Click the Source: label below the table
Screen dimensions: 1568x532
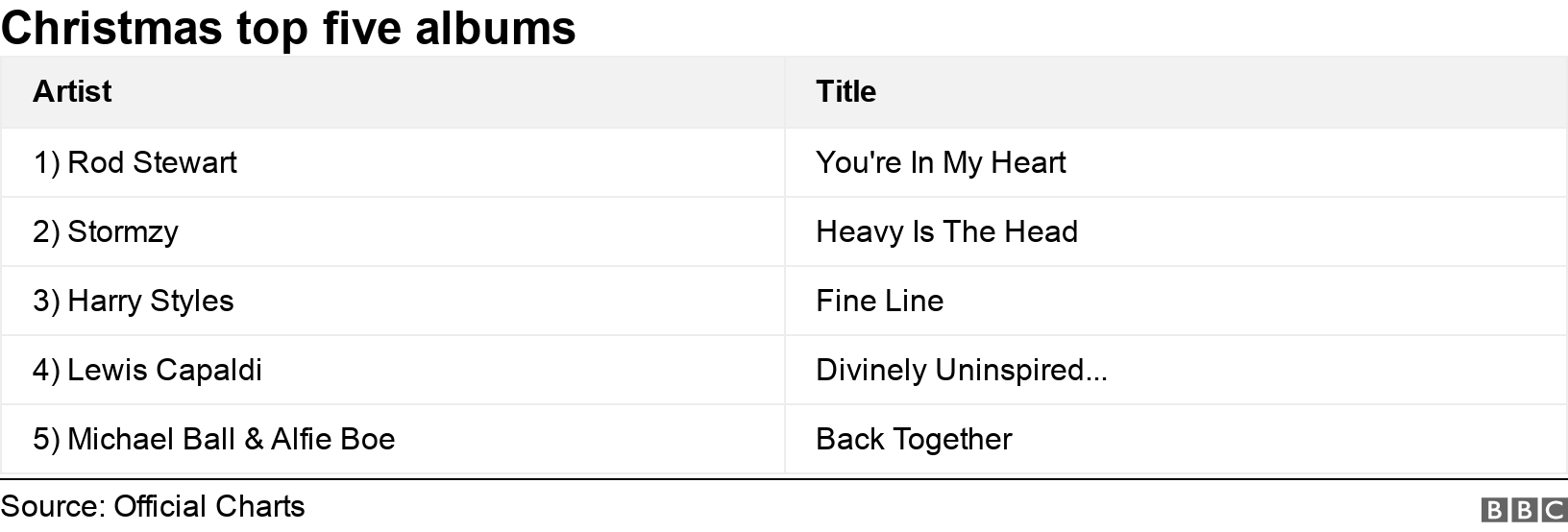point(53,506)
